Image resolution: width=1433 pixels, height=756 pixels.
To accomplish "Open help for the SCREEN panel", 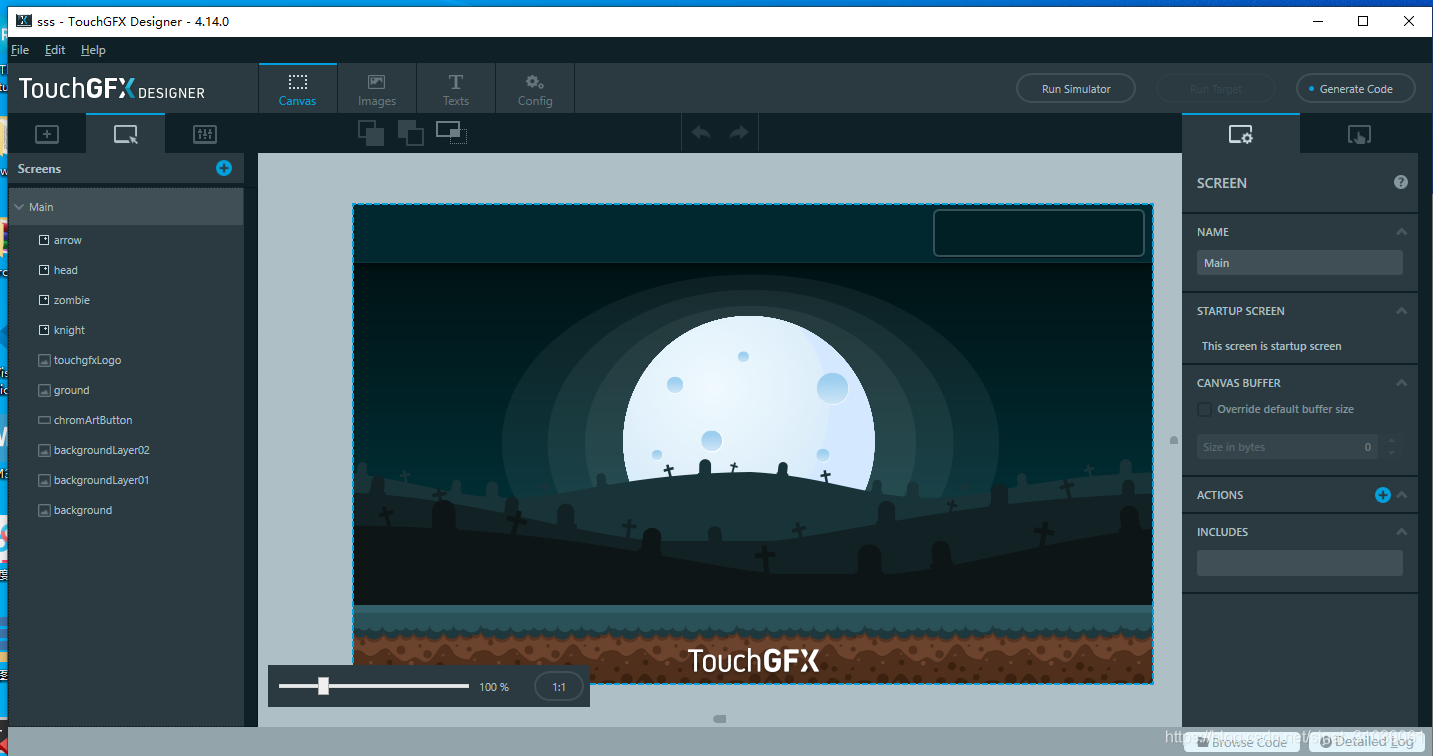I will pos(1401,182).
